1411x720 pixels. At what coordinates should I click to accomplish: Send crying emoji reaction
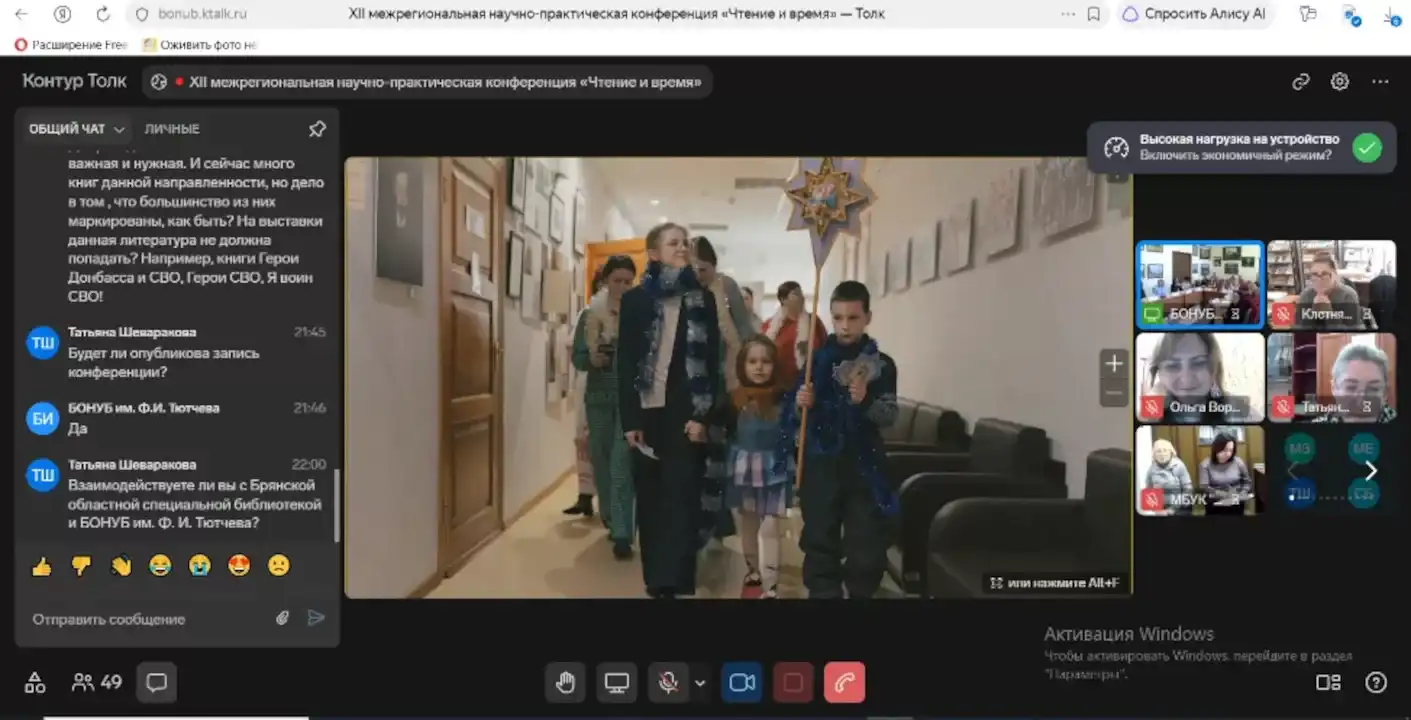coord(200,566)
